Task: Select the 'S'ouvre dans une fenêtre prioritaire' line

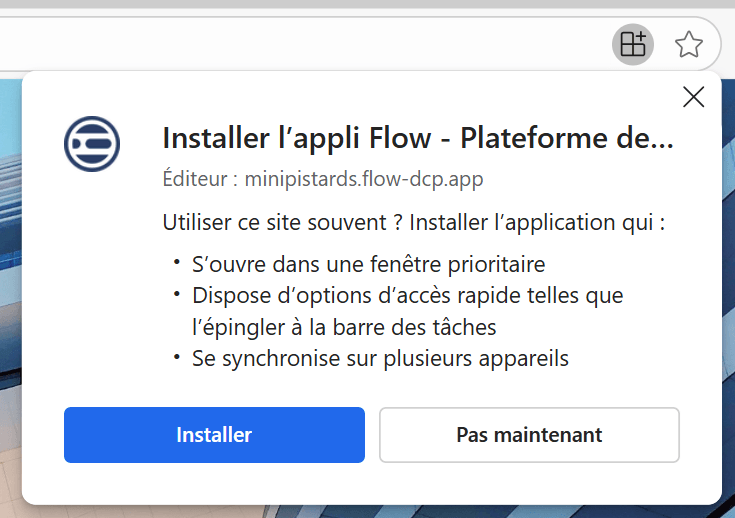Action: [368, 264]
